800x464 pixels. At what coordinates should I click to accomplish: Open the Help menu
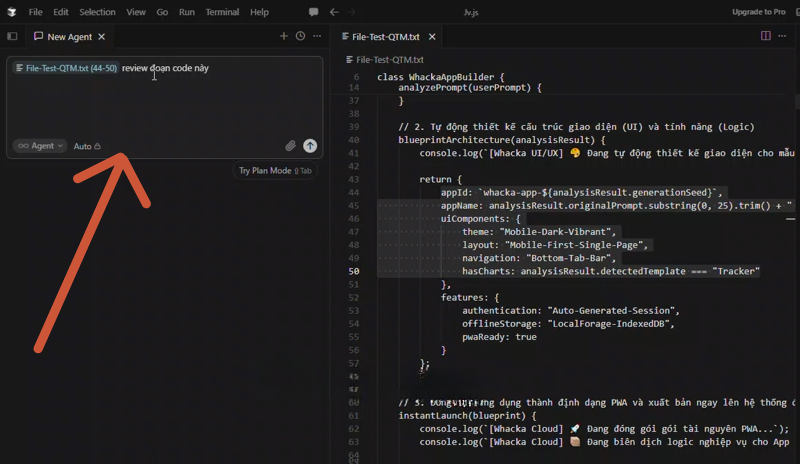pyautogui.click(x=259, y=12)
